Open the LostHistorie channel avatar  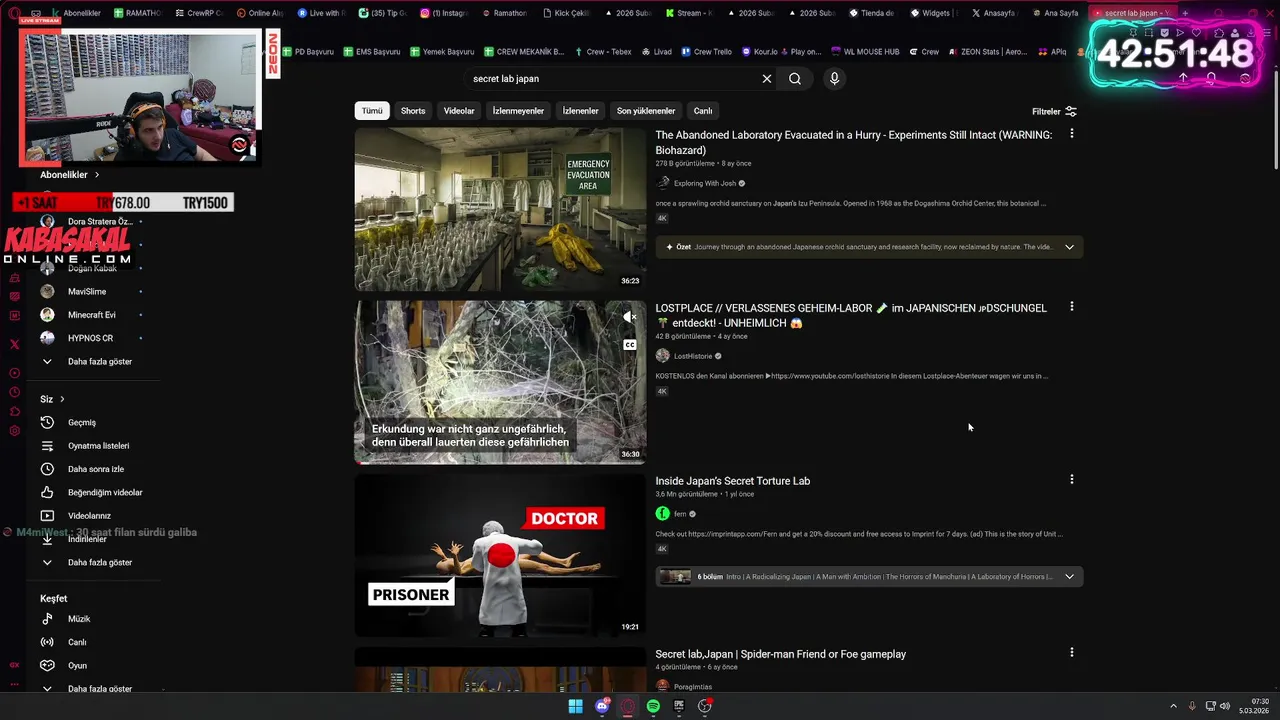[662, 356]
